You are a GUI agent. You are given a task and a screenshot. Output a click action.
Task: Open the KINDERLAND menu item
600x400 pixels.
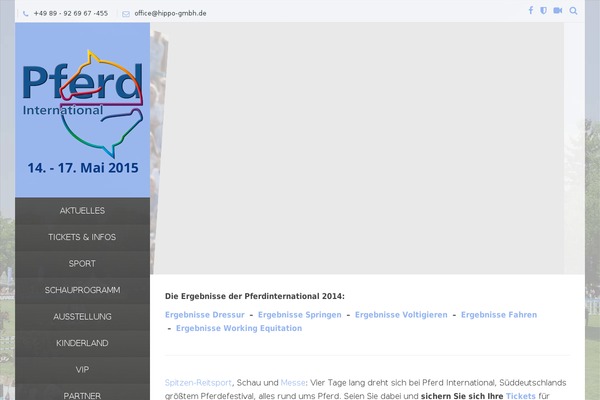pos(82,343)
